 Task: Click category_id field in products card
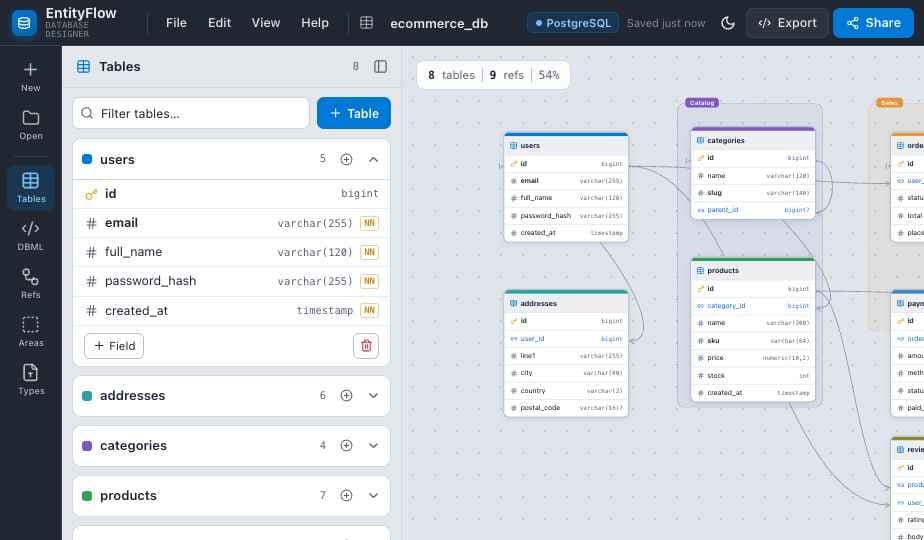pos(753,306)
